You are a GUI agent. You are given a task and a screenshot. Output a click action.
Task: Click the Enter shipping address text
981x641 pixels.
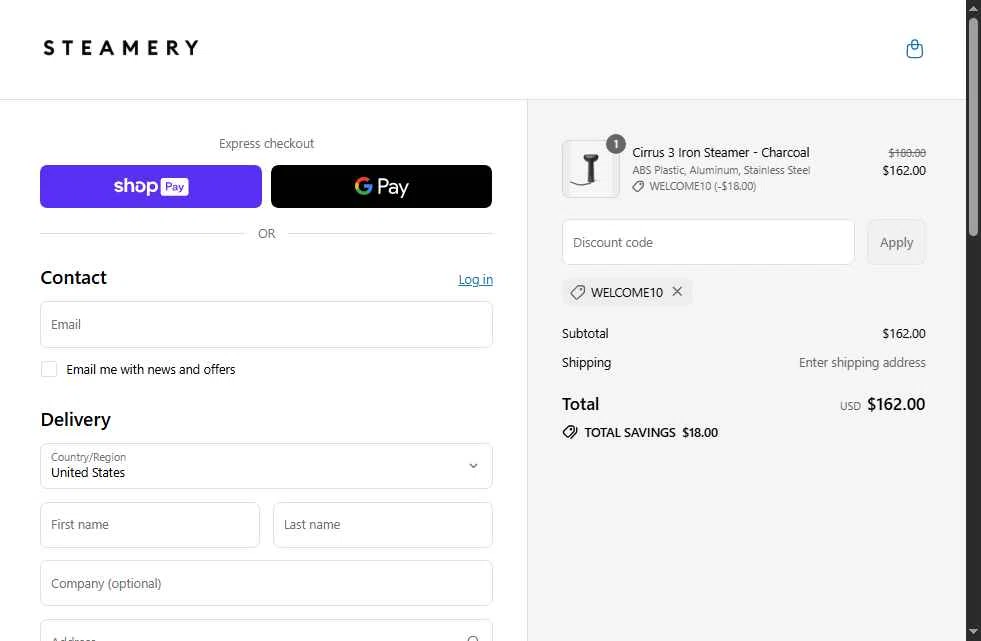coord(862,363)
